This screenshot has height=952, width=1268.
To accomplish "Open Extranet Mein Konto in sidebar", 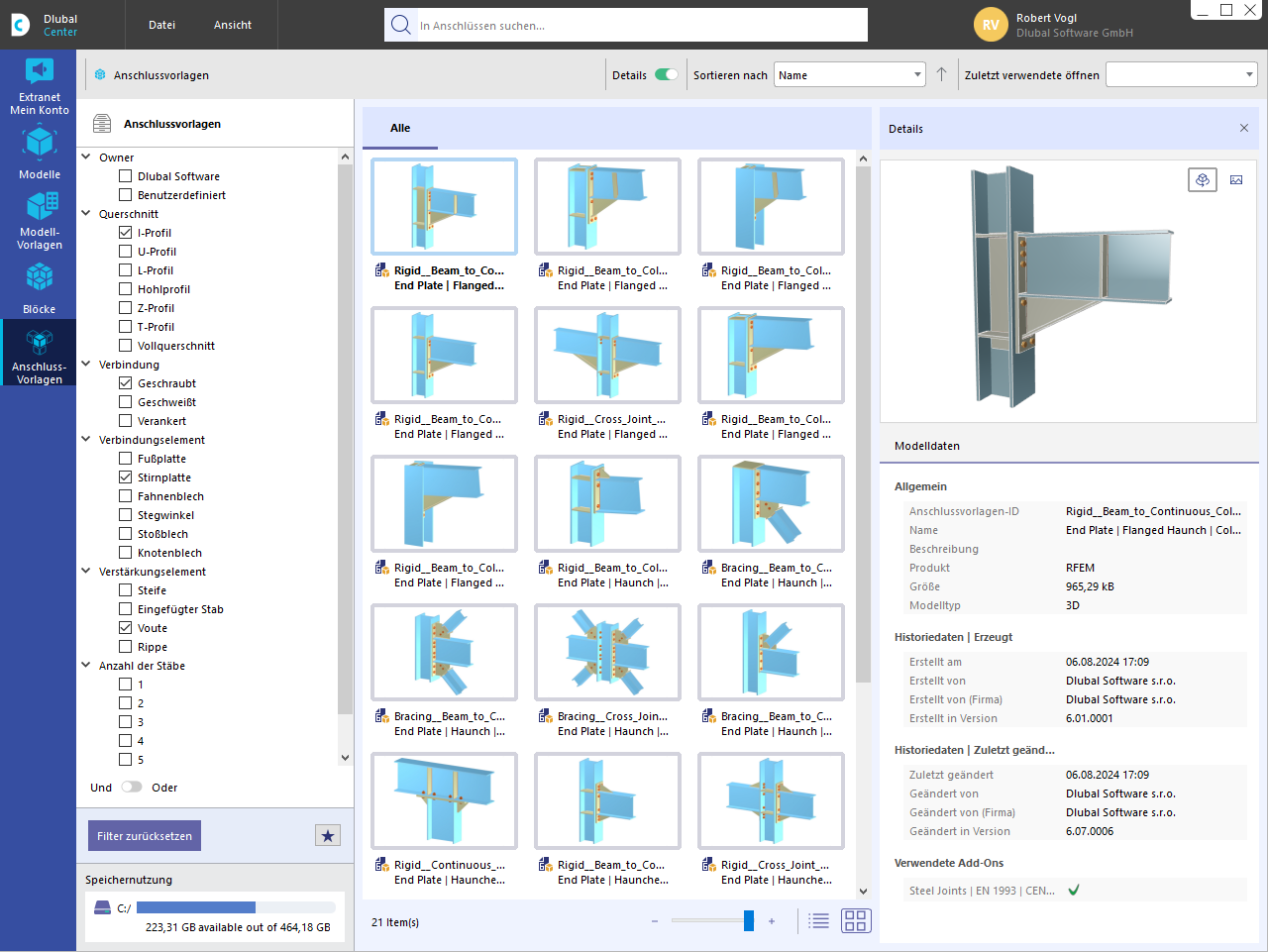I will point(40,85).
